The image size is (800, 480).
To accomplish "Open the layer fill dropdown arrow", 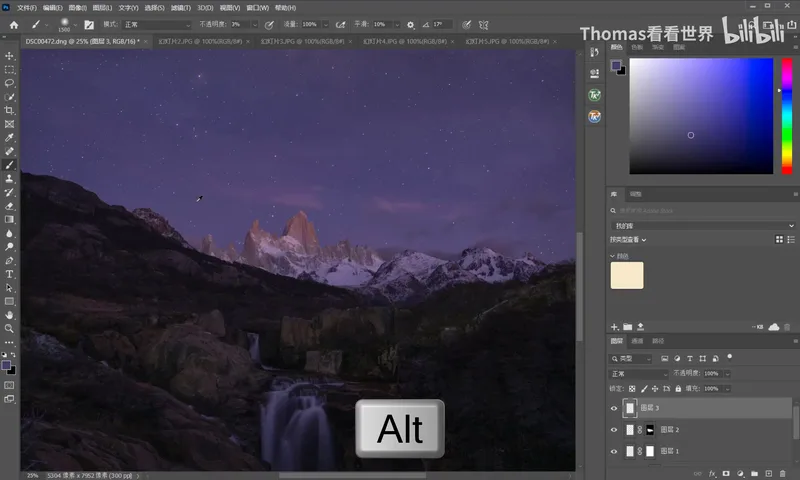I will (727, 389).
